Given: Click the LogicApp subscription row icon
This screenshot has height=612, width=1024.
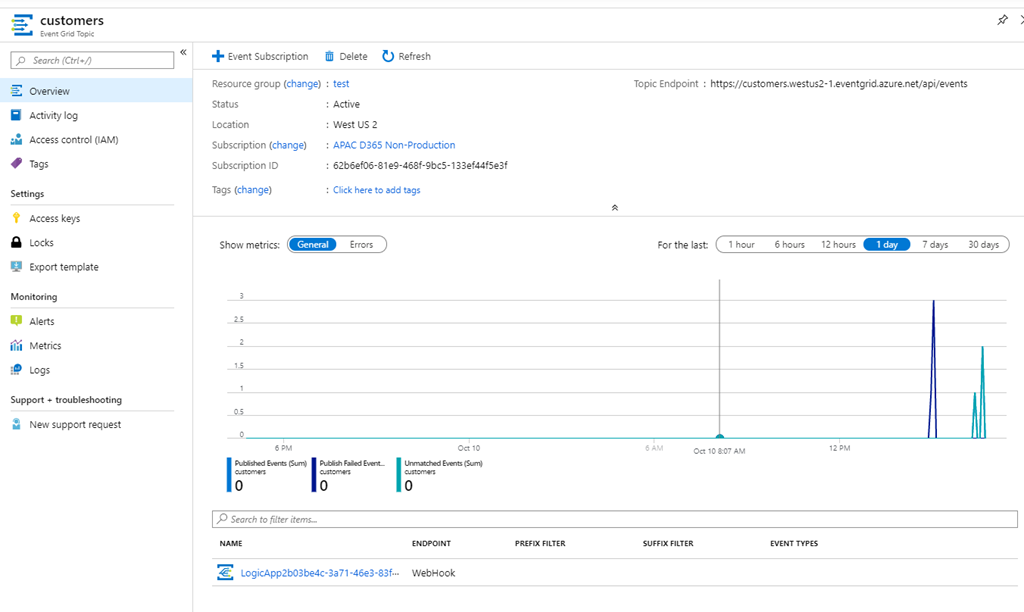Looking at the screenshot, I should point(225,573).
